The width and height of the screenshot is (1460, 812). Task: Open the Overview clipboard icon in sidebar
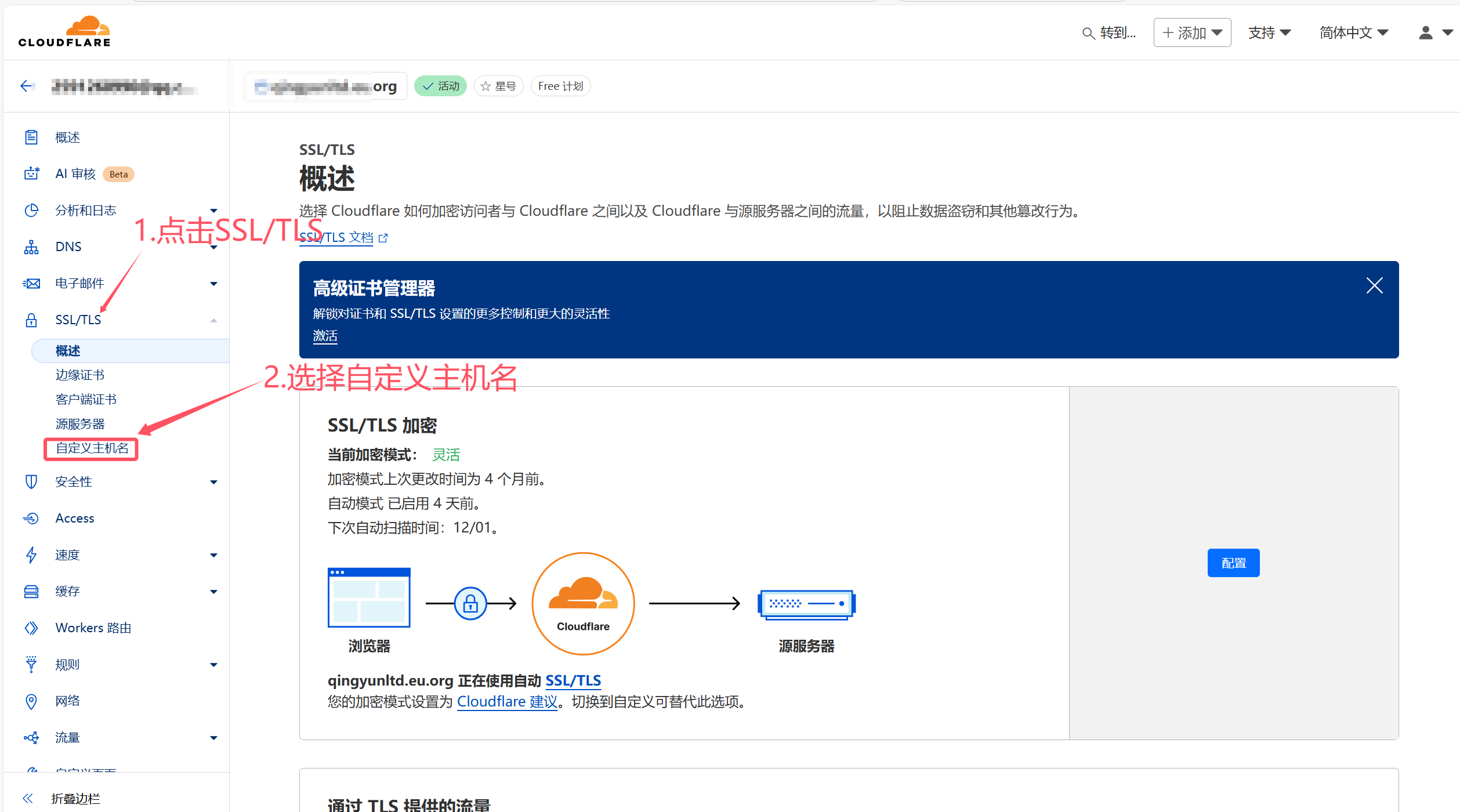click(31, 137)
